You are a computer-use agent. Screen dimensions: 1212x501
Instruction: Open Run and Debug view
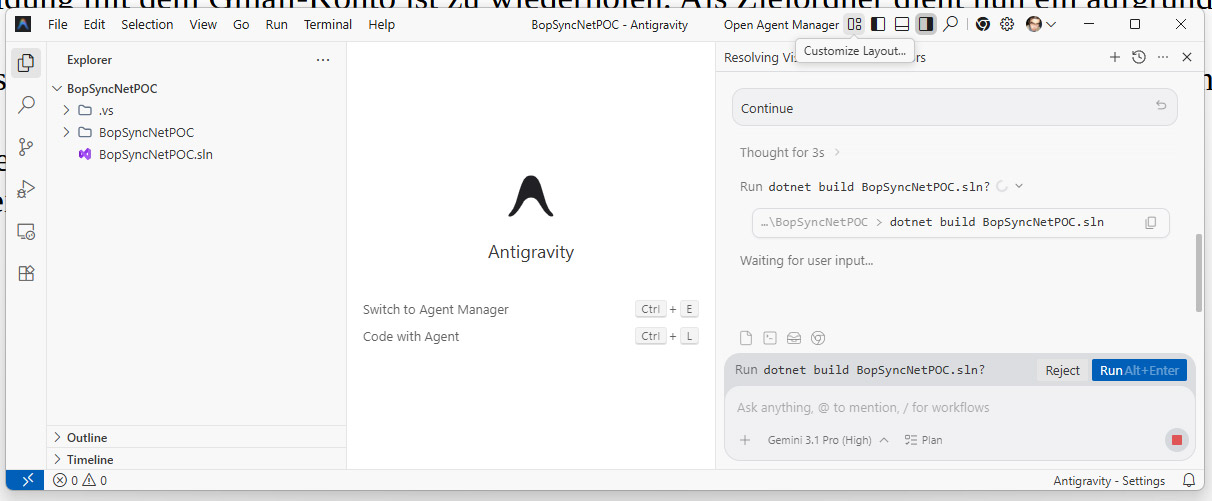pos(27,188)
